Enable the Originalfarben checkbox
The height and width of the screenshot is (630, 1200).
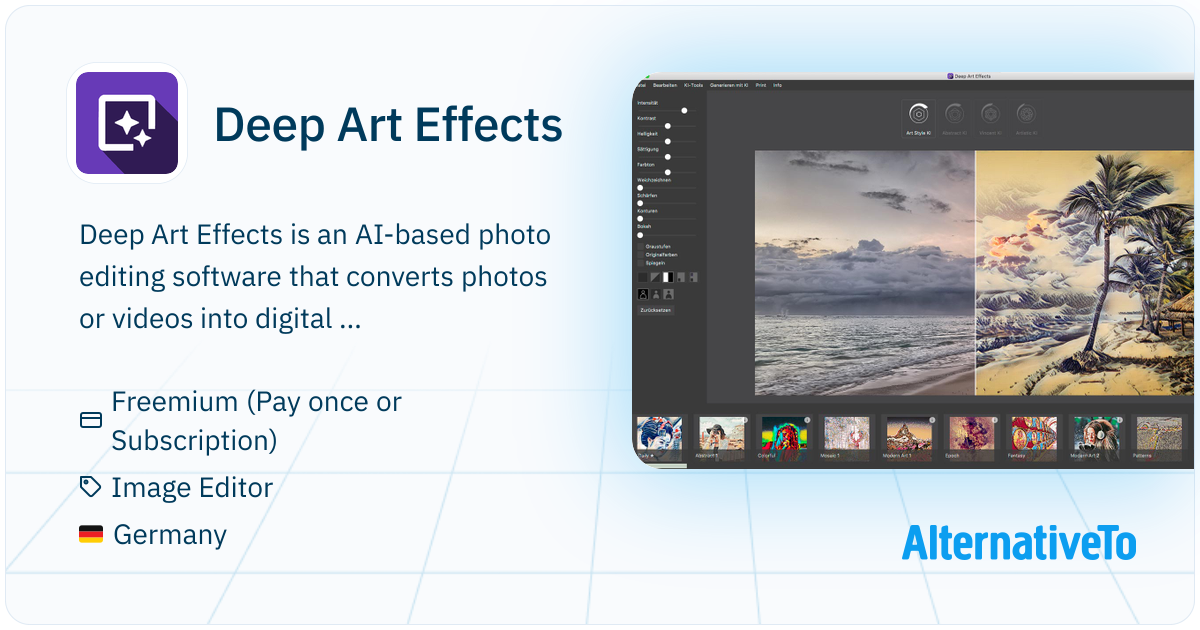[x=640, y=255]
